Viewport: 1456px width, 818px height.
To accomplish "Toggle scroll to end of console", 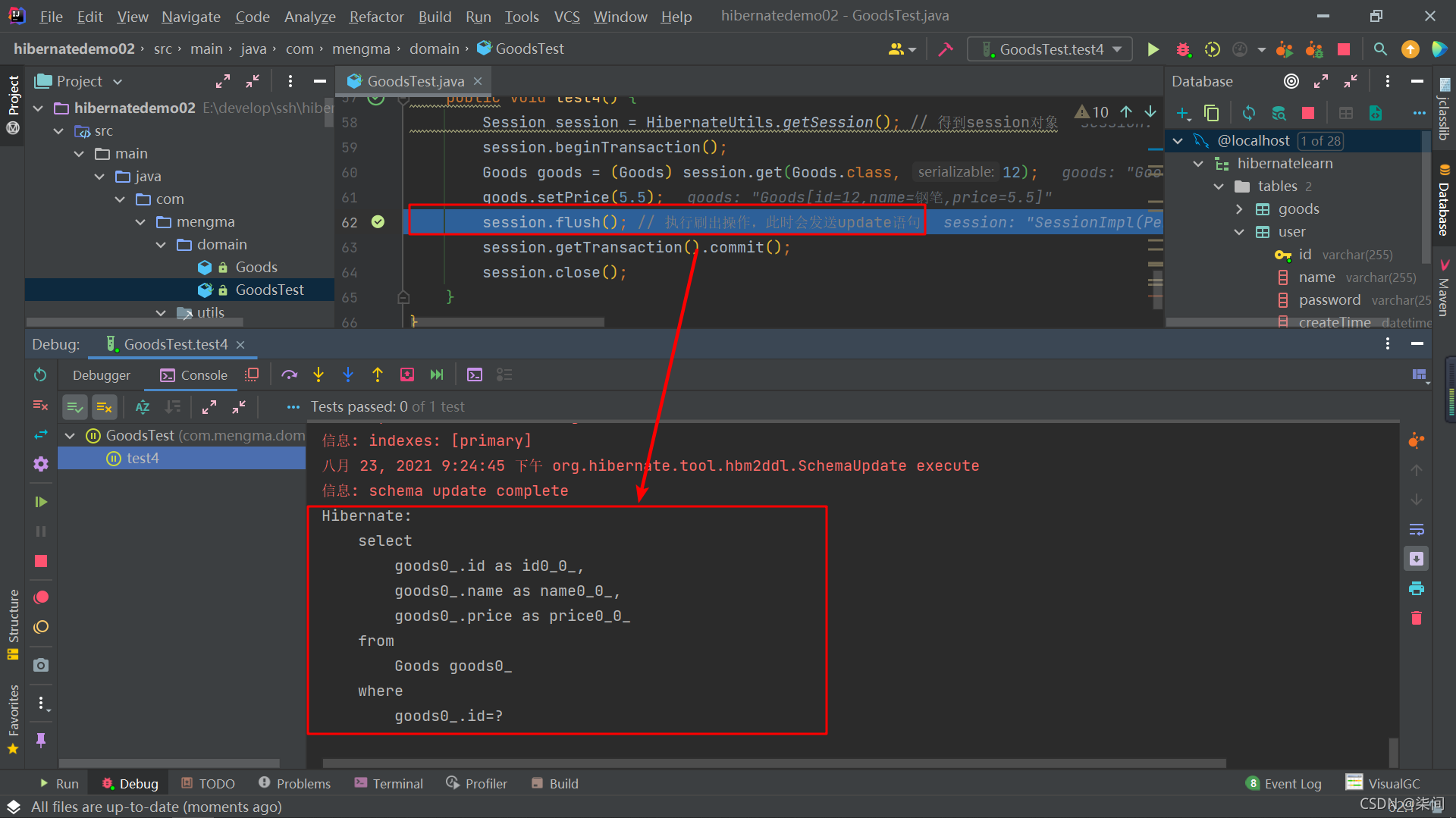I will point(1417,559).
